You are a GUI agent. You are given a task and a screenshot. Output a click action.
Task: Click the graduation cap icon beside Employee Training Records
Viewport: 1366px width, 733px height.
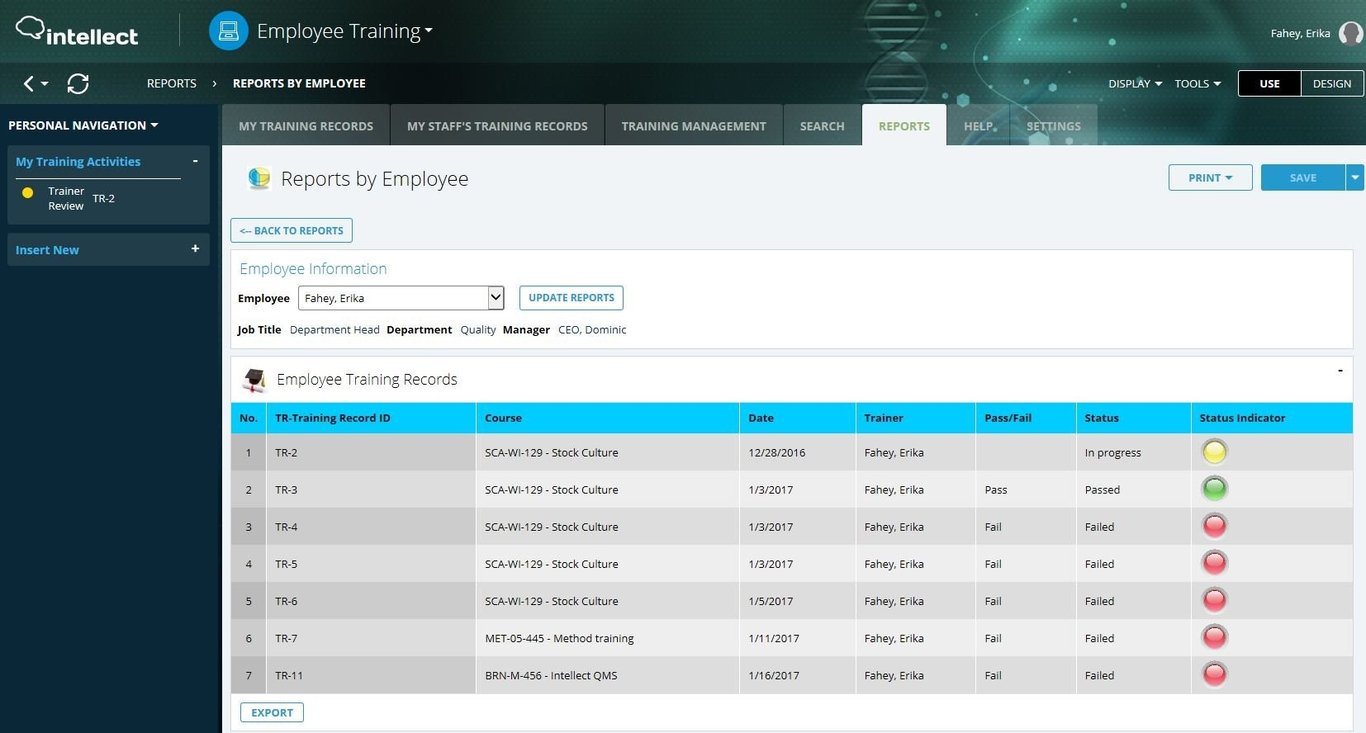[254, 380]
